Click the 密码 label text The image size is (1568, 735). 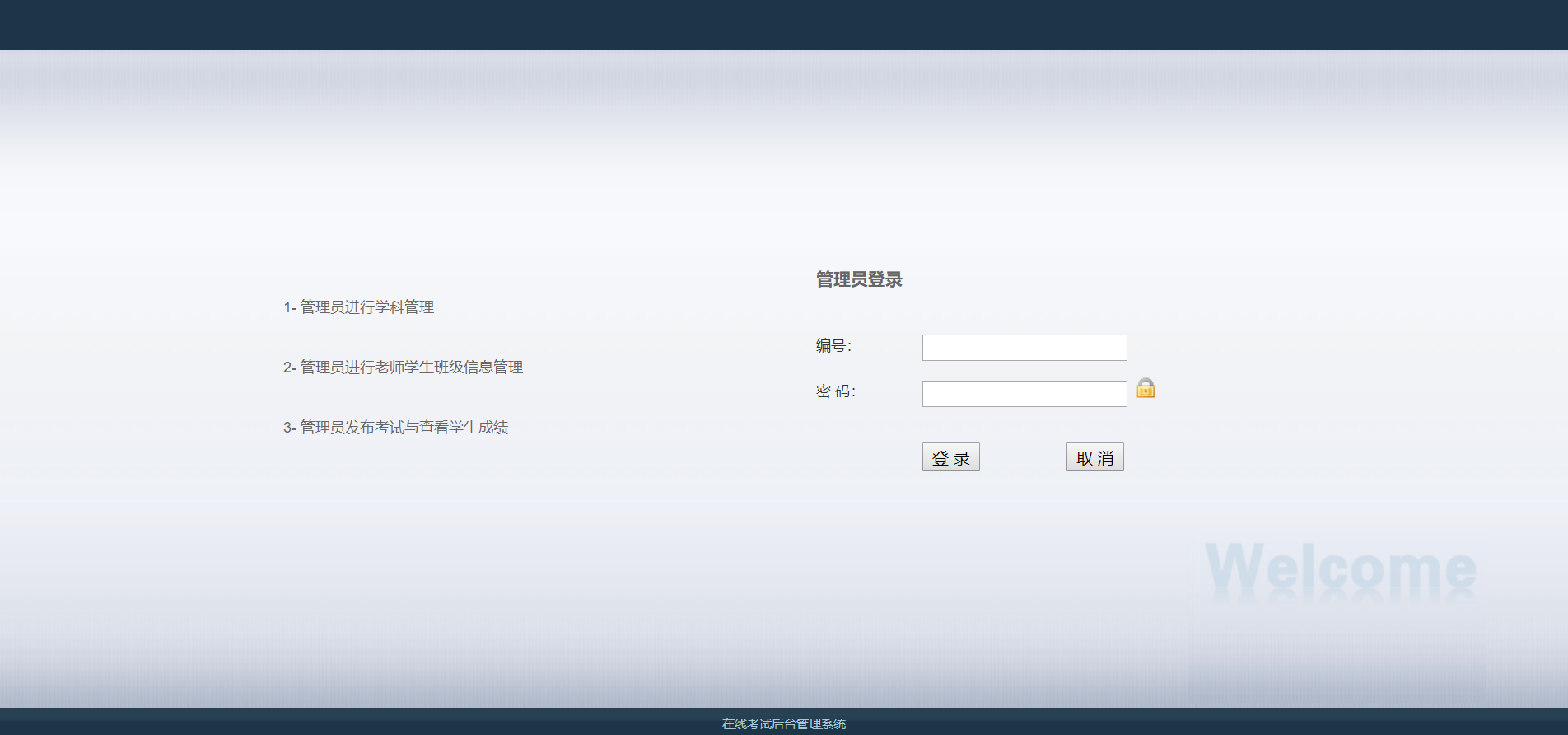point(836,391)
